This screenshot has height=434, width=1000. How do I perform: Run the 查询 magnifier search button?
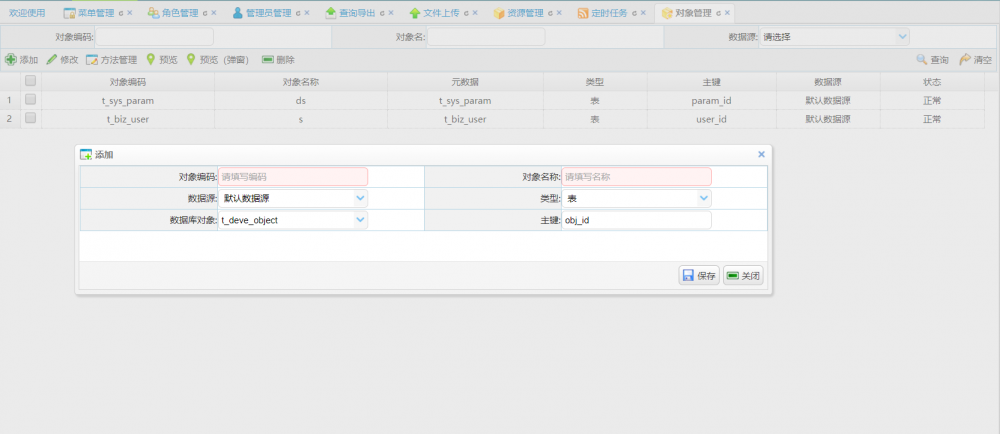[x=932, y=60]
